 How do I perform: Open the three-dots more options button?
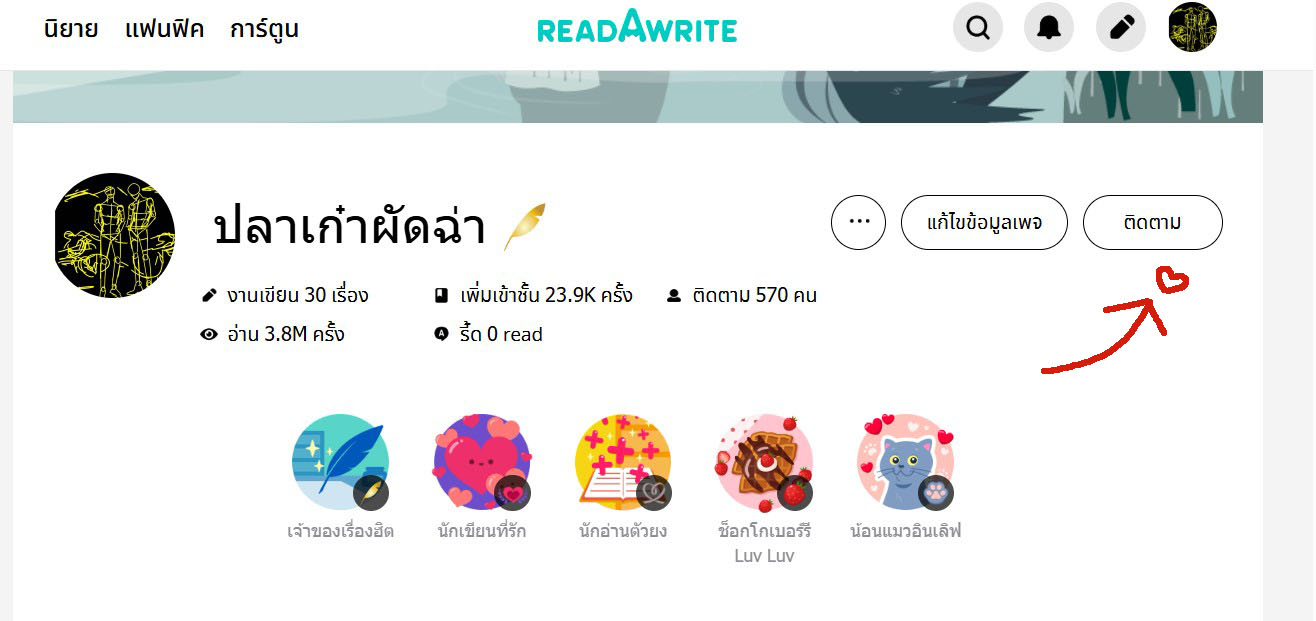pos(858,222)
